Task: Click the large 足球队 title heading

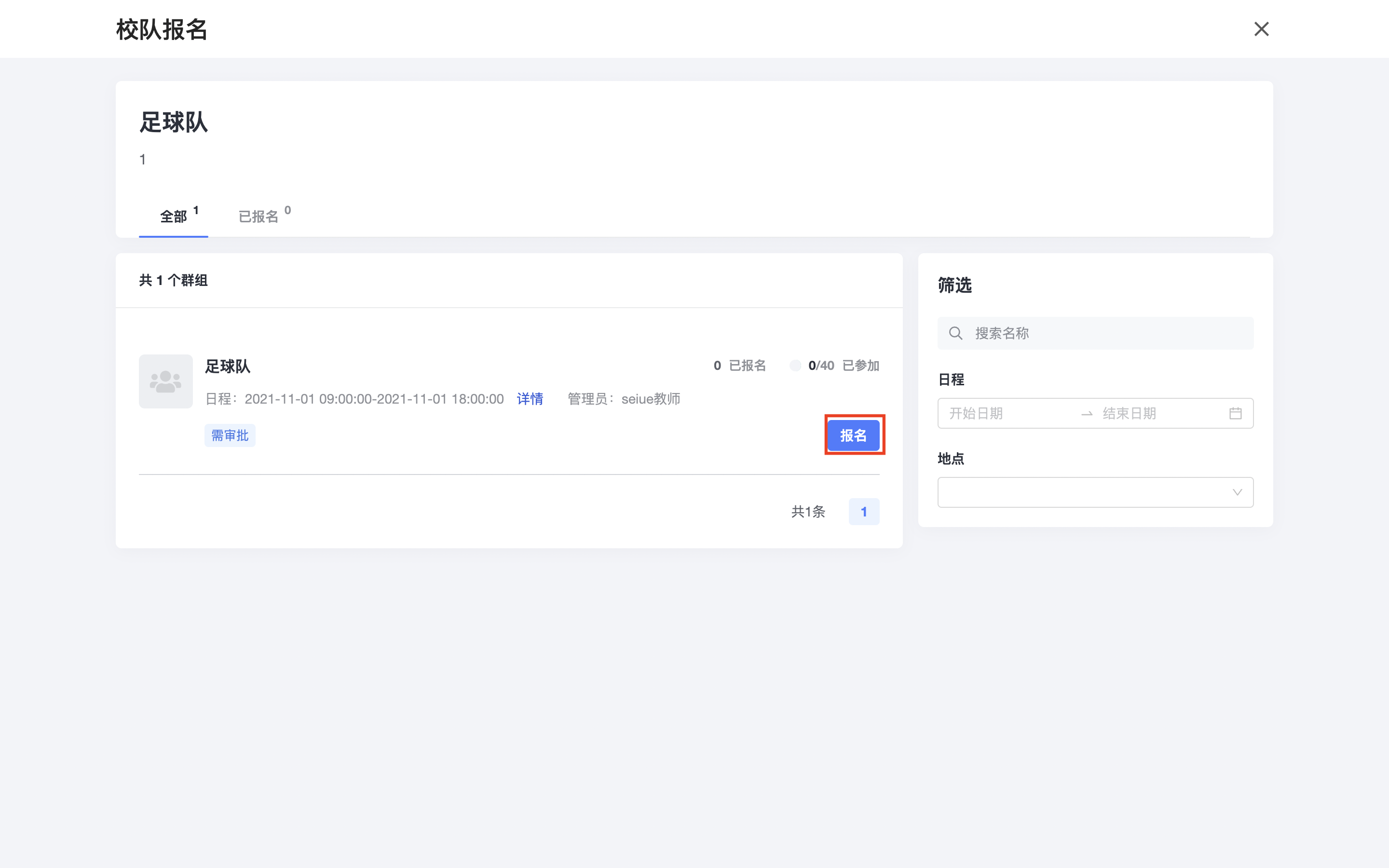Action: point(173,122)
